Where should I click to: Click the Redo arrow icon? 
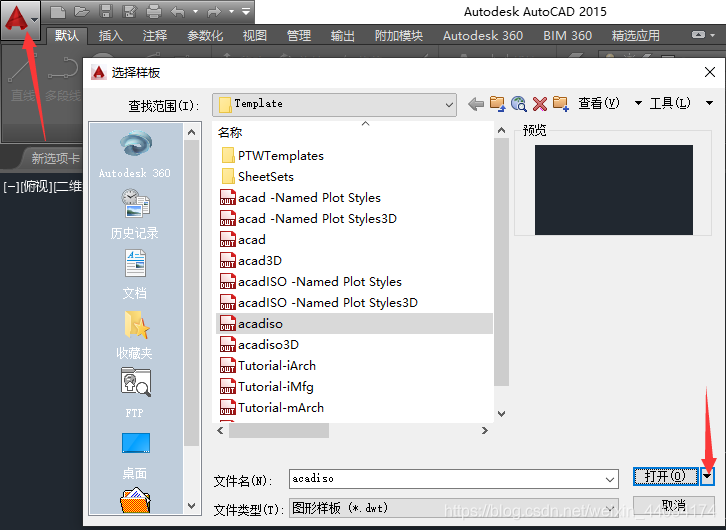coord(214,12)
